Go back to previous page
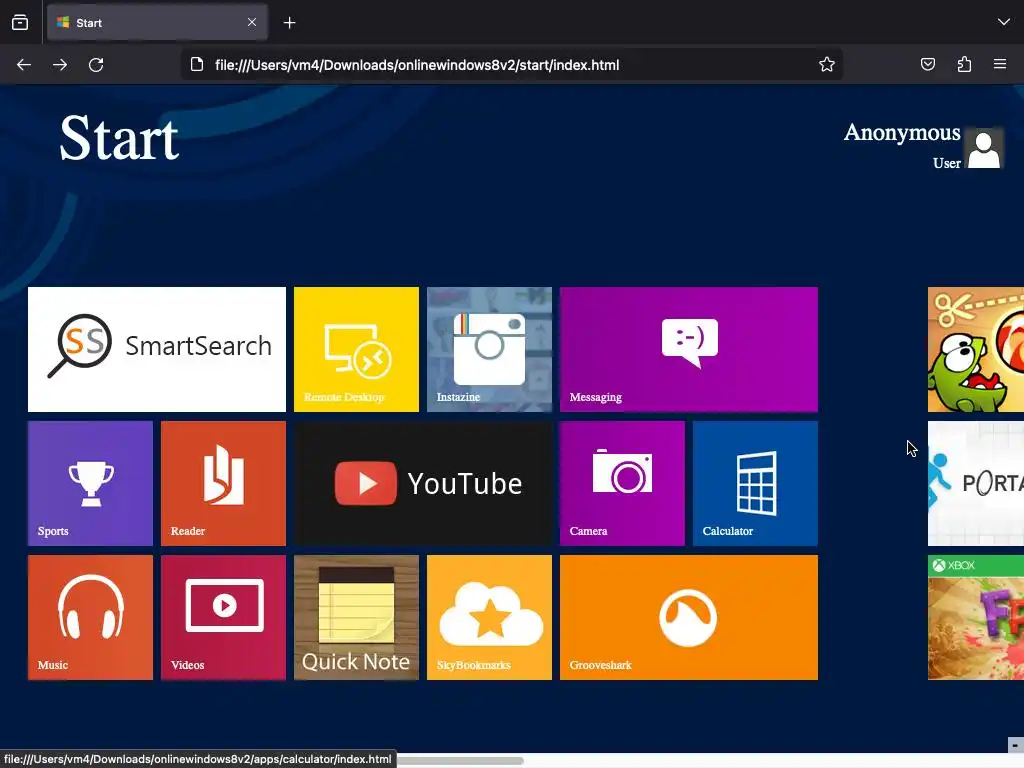 [24, 65]
